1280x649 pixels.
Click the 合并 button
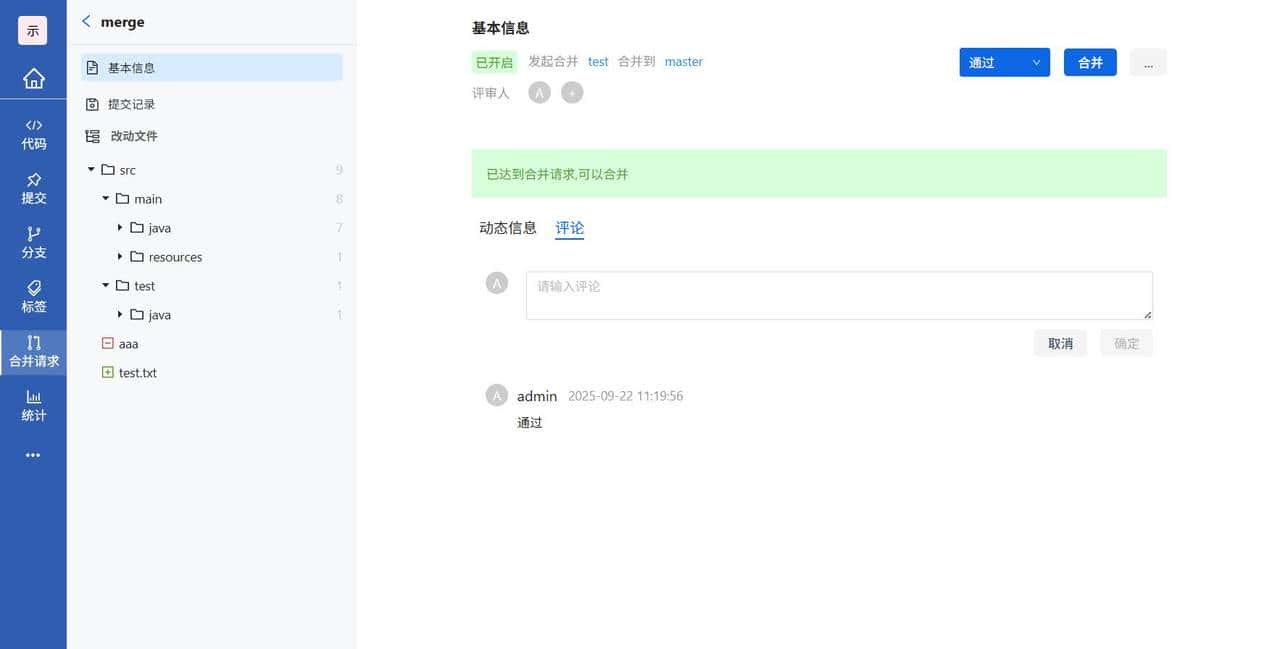[1089, 62]
